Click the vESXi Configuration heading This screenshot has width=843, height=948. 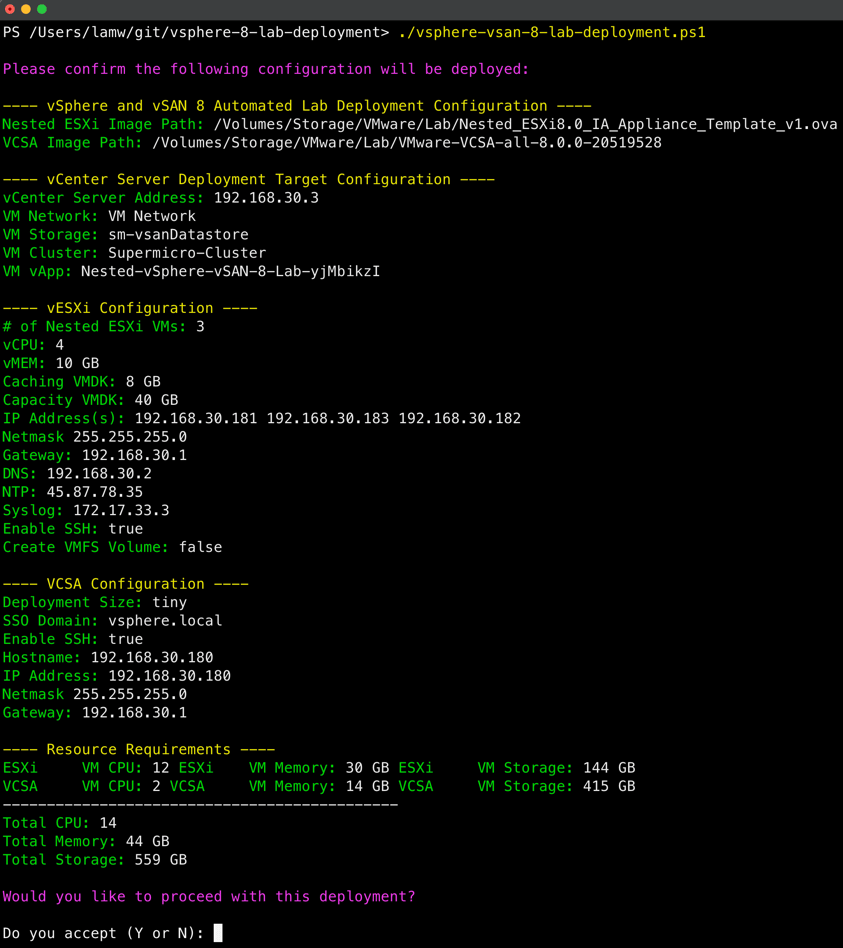[x=130, y=308]
